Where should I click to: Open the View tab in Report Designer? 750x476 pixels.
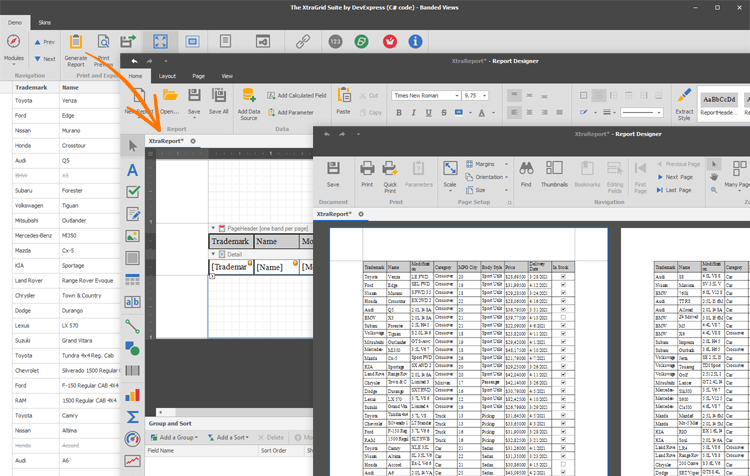pos(227,76)
